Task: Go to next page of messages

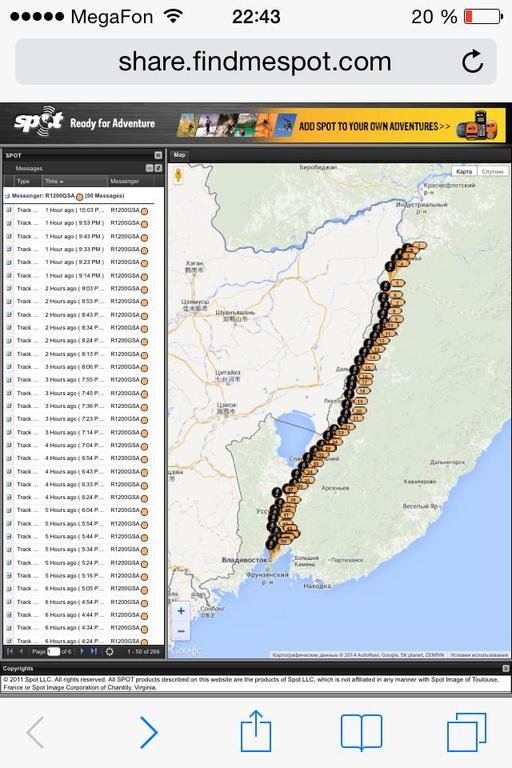Action: point(82,651)
